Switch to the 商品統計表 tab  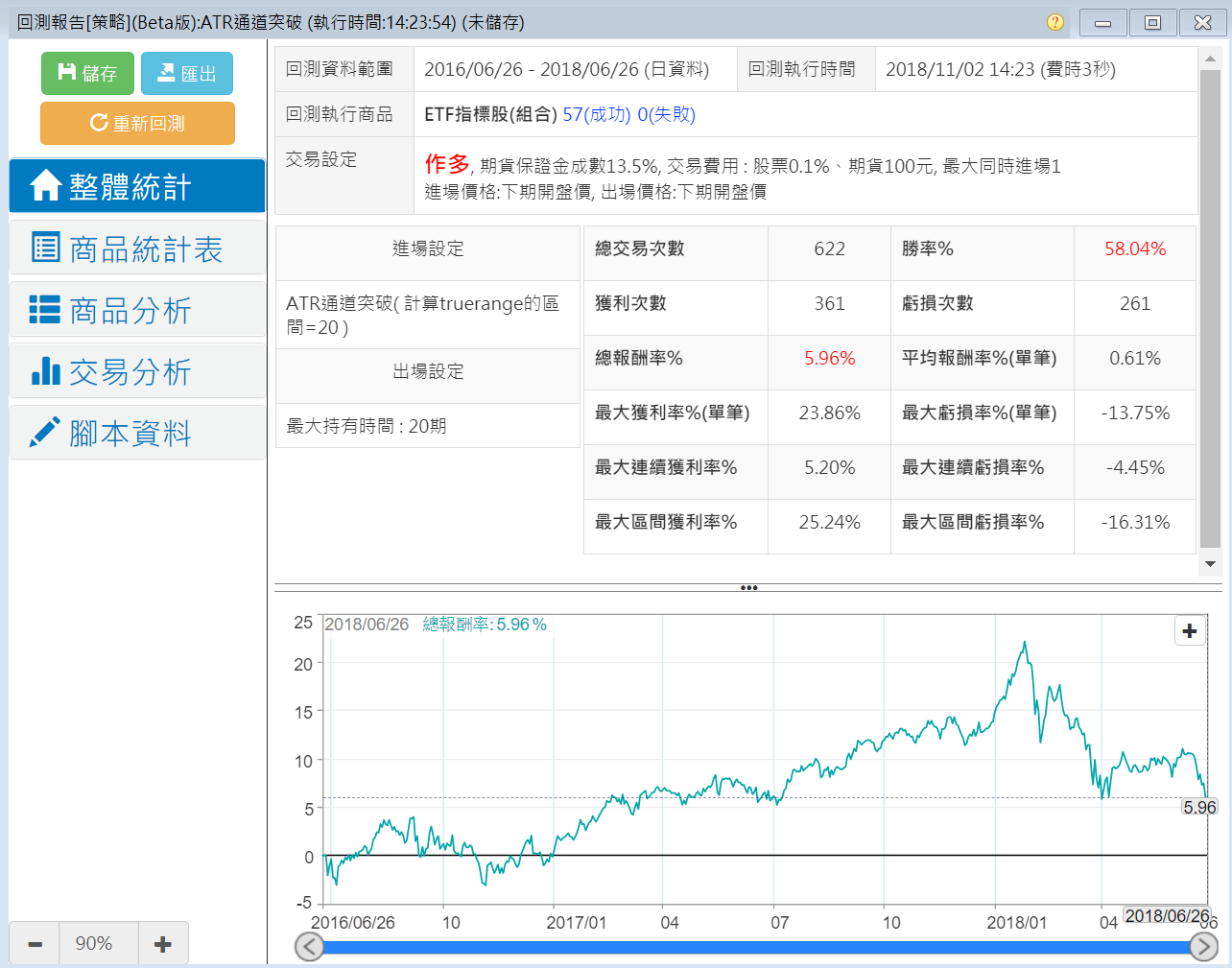pos(137,248)
